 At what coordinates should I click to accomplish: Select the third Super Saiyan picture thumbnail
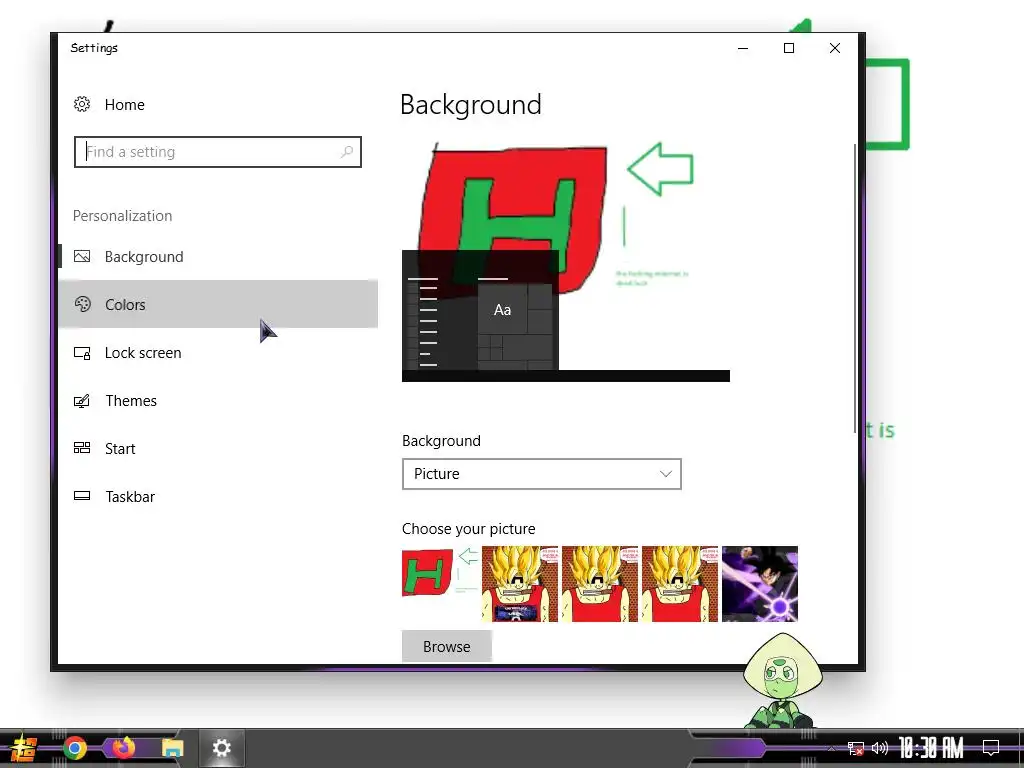pyautogui.click(x=680, y=584)
